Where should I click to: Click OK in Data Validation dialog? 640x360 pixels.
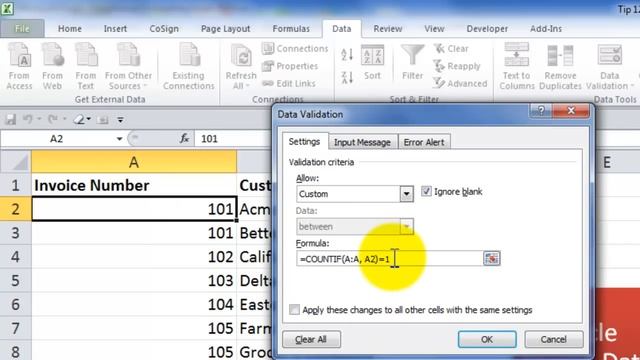coord(487,339)
